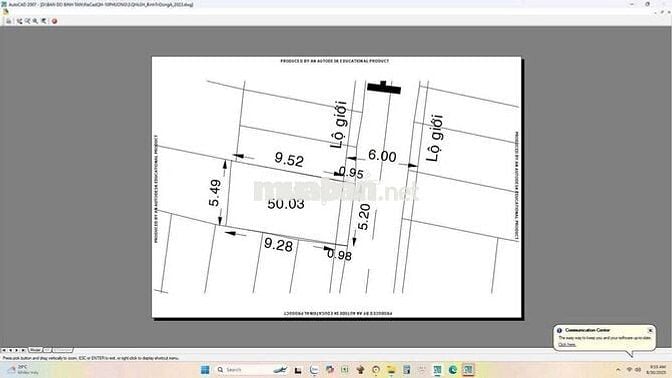Follow the Click here link in Communication Center
Viewport: 672px width, 378px height.
567,345
